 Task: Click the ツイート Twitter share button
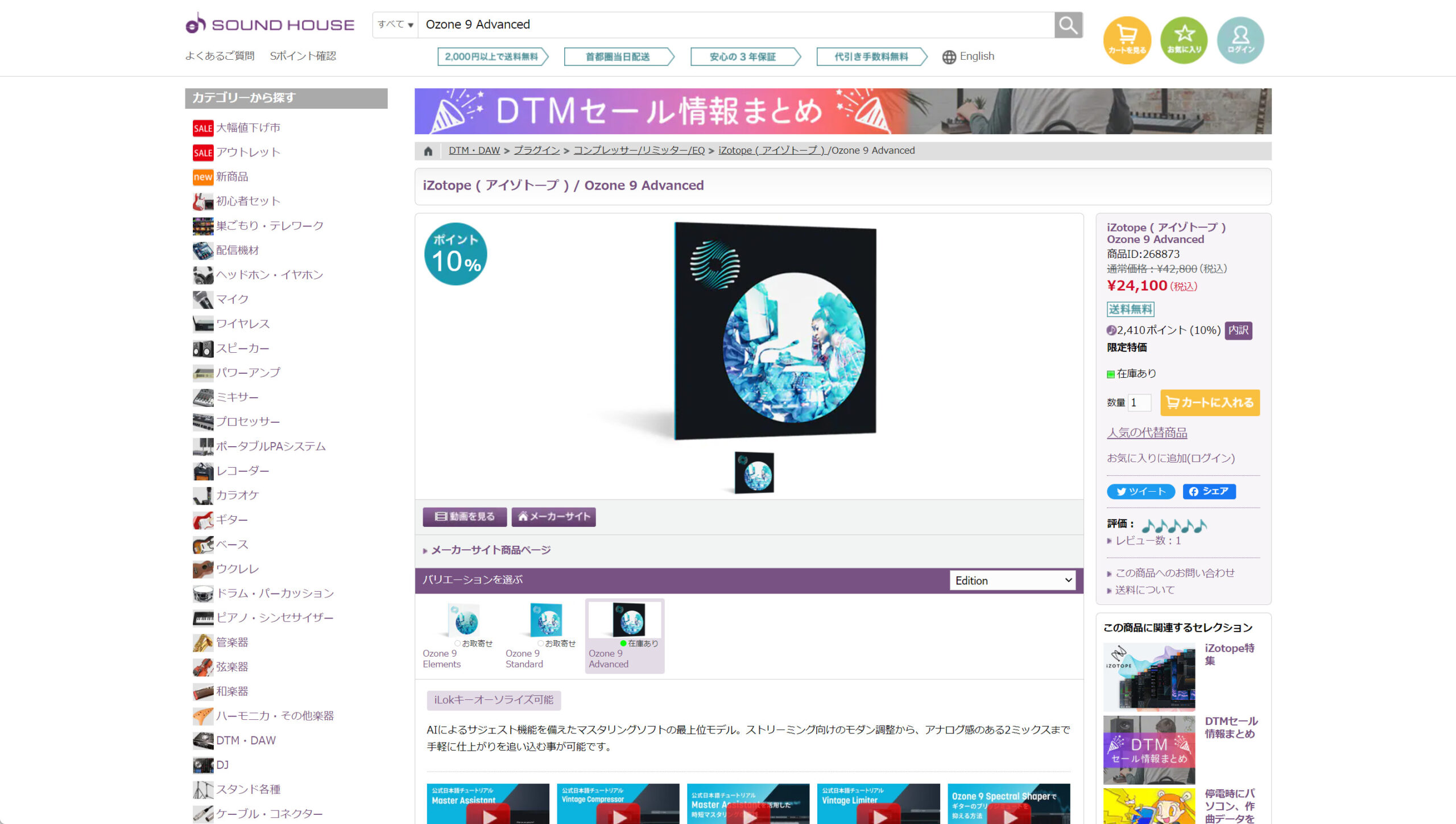[x=1141, y=492]
